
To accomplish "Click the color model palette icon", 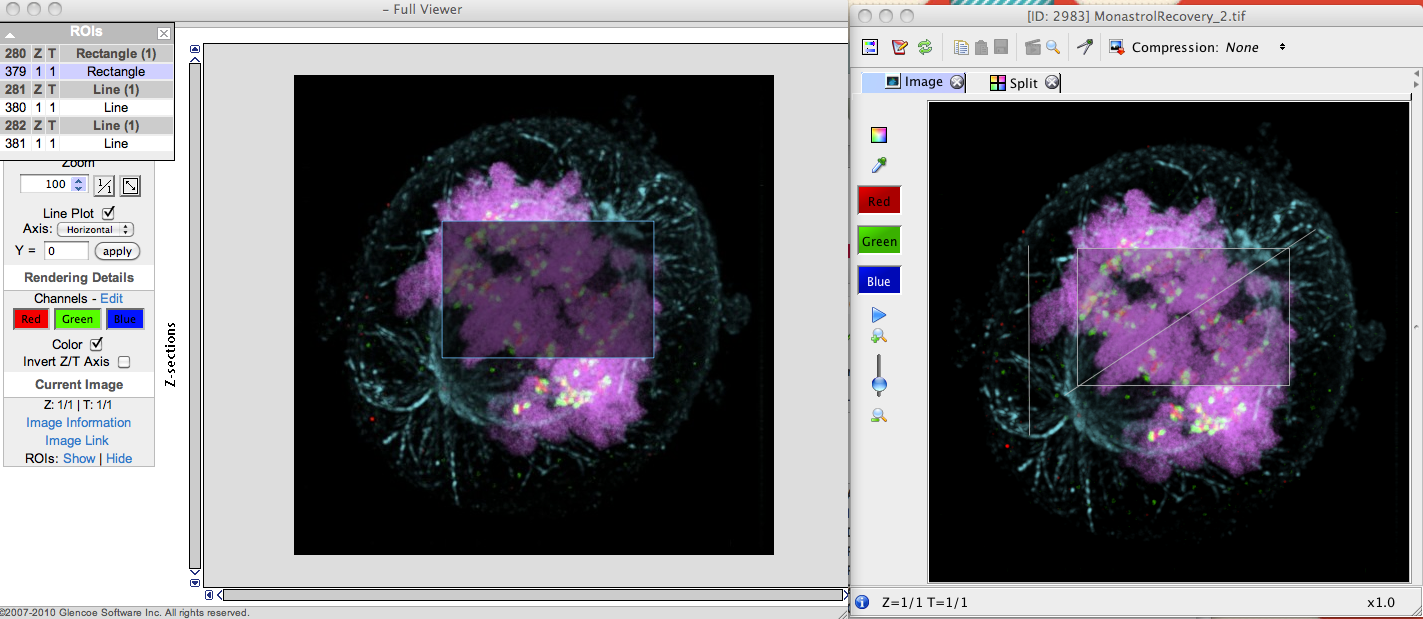I will tap(879, 135).
